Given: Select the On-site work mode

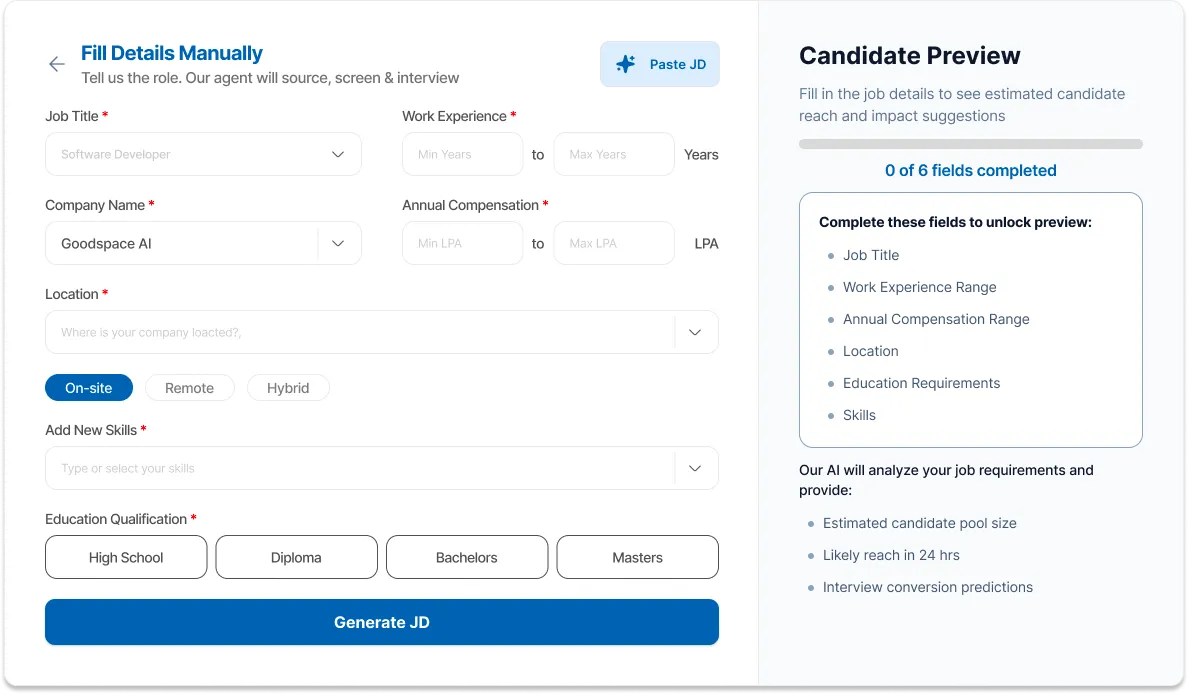Looking at the screenshot, I should 89,388.
